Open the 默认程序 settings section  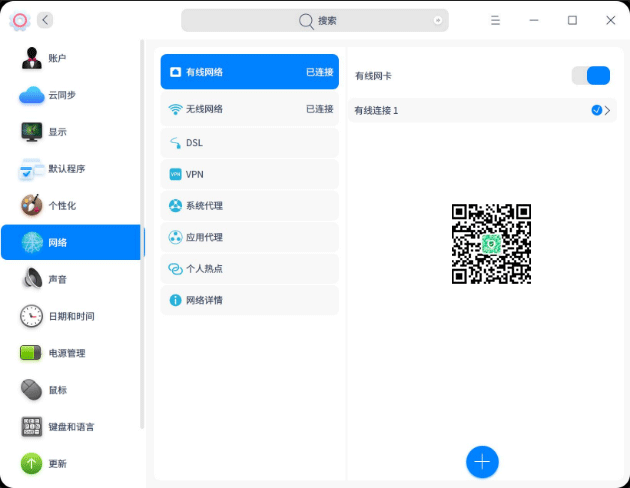(x=71, y=169)
